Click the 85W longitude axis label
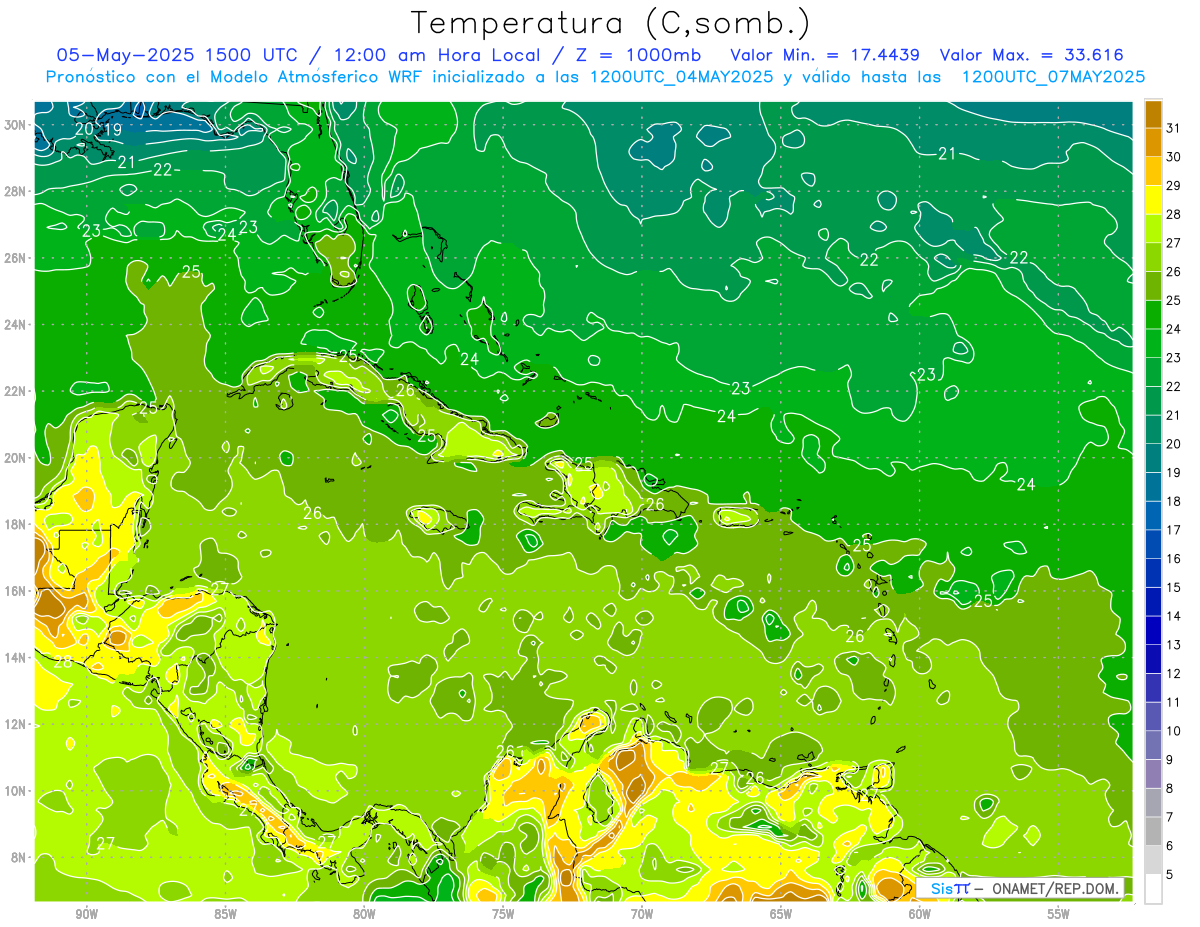The image size is (1200, 927). coord(225,914)
